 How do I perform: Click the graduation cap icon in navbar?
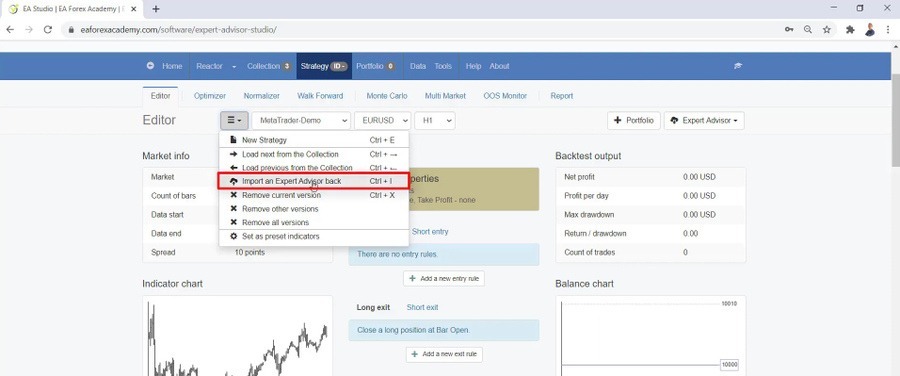tap(738, 66)
